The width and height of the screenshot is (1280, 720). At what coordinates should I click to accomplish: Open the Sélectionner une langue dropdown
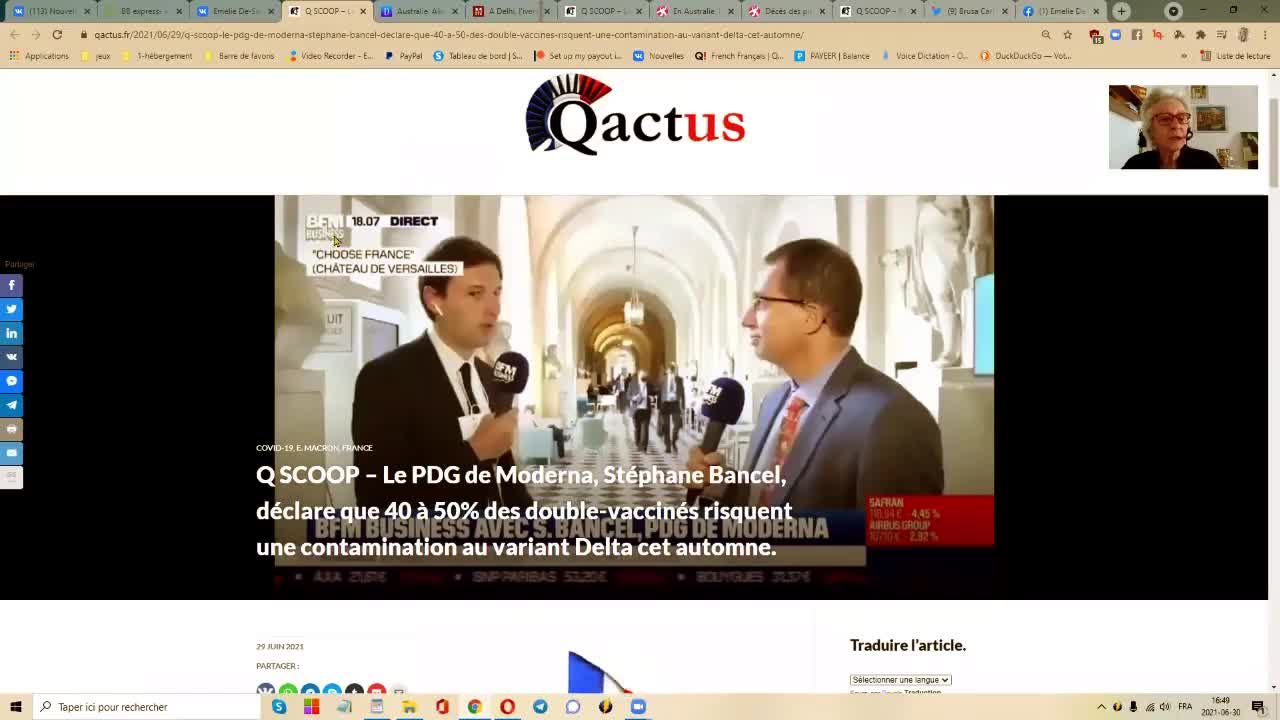(x=900, y=680)
